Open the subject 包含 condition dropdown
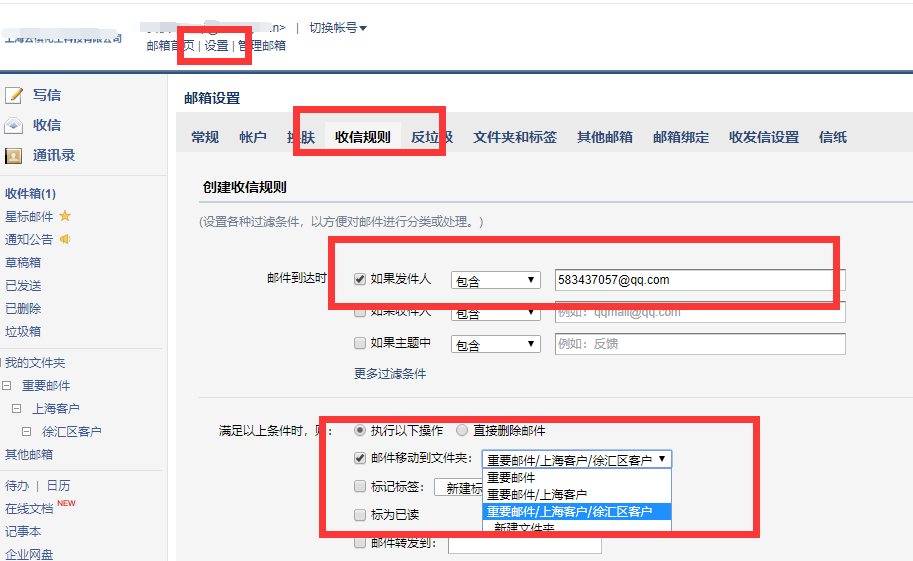The width and height of the screenshot is (913, 561). pos(496,345)
